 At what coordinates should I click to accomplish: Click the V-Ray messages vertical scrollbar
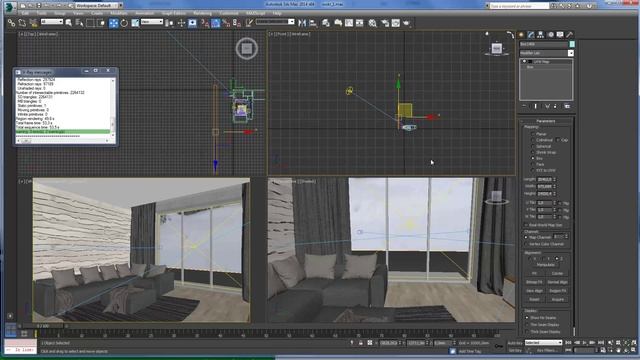[x=113, y=108]
